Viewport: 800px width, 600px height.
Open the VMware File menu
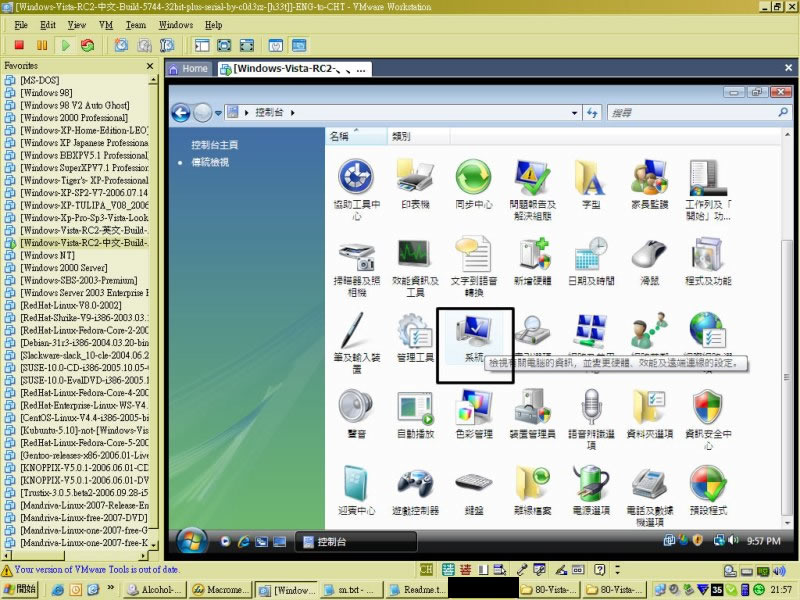pos(21,25)
